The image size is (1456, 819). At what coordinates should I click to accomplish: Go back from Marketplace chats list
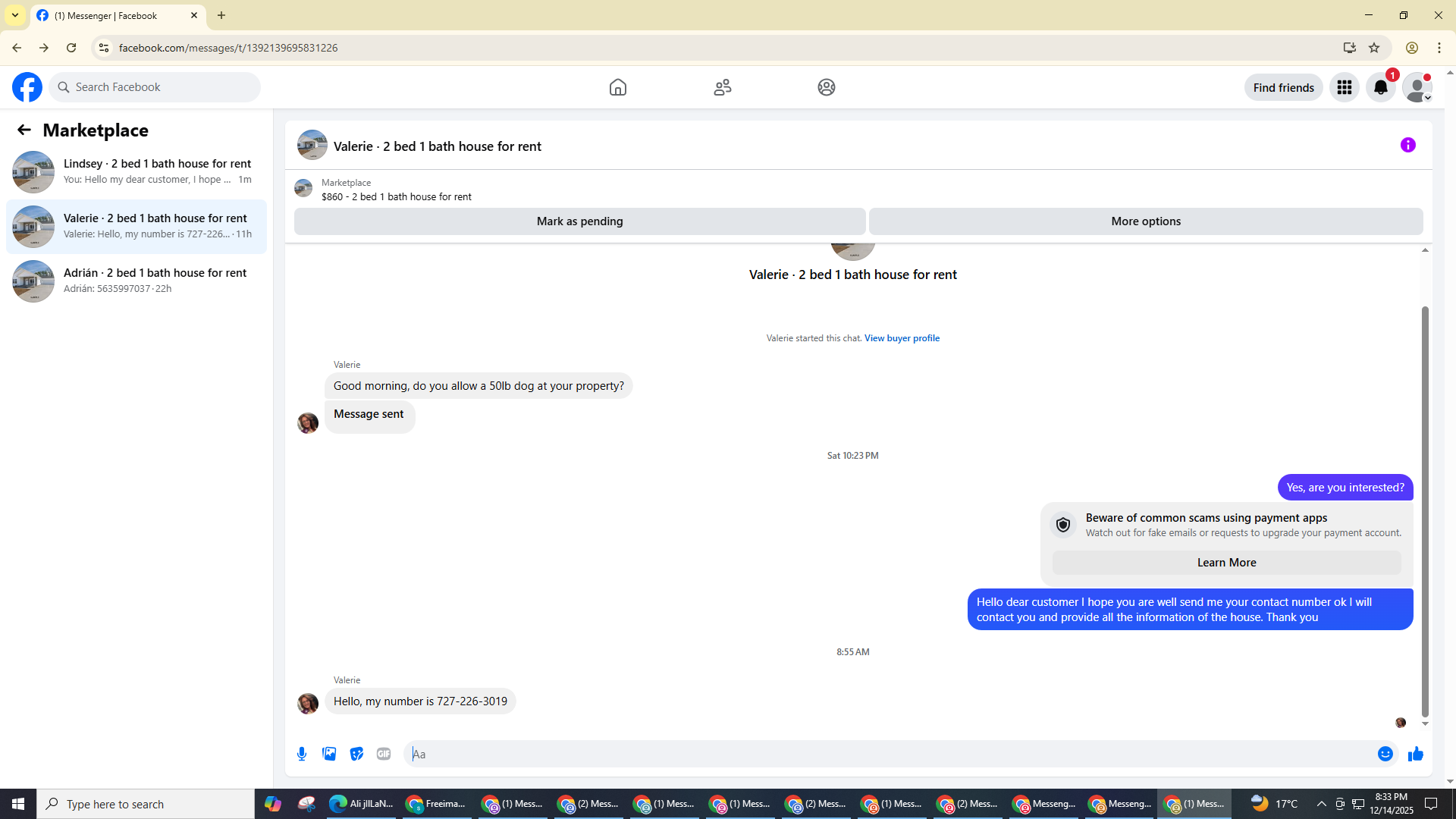click(x=24, y=130)
